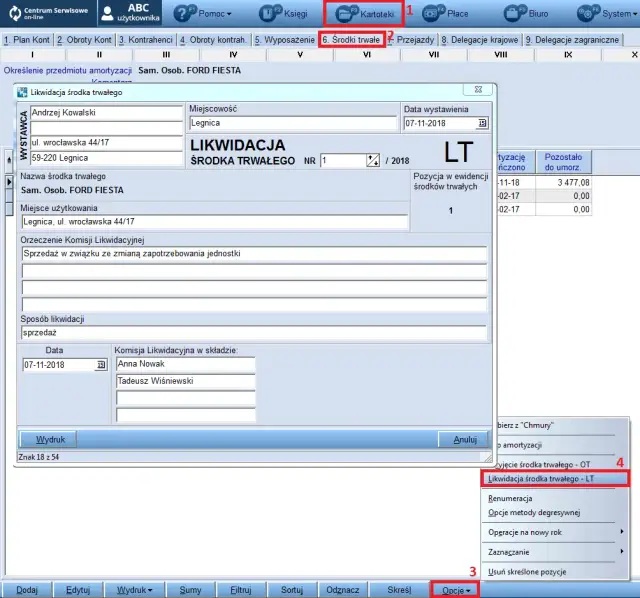
Task: Select Likwidacja środka trwałego - LT option
Action: [555, 479]
